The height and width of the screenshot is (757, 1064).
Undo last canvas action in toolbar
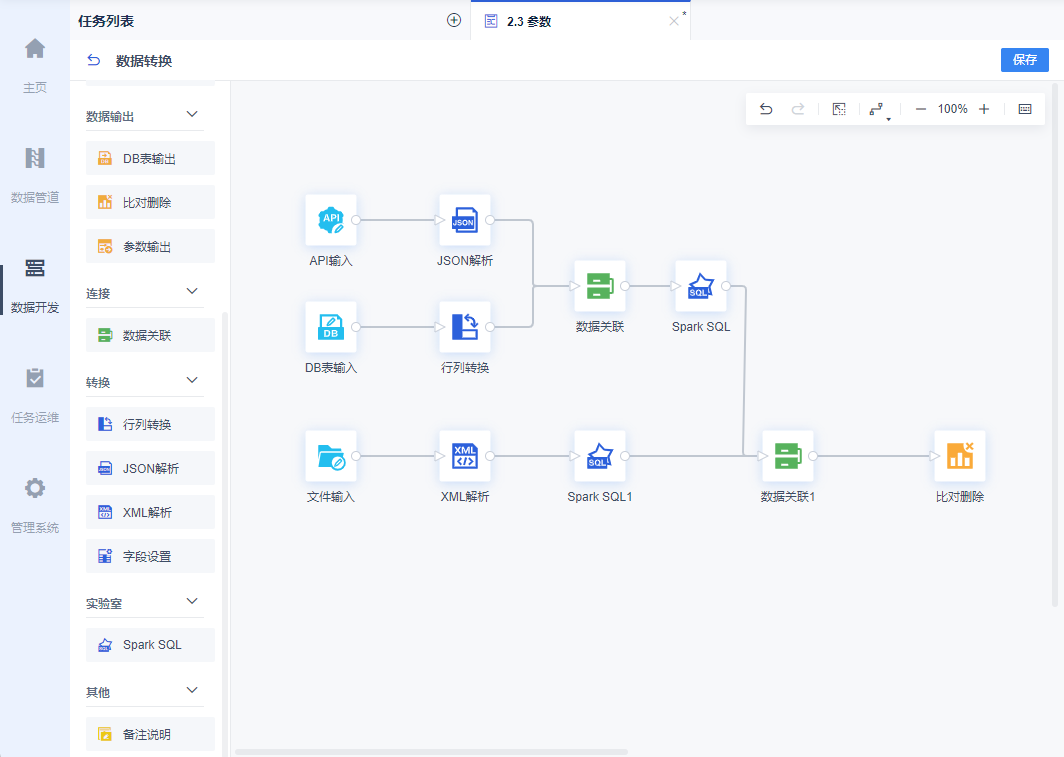point(766,109)
